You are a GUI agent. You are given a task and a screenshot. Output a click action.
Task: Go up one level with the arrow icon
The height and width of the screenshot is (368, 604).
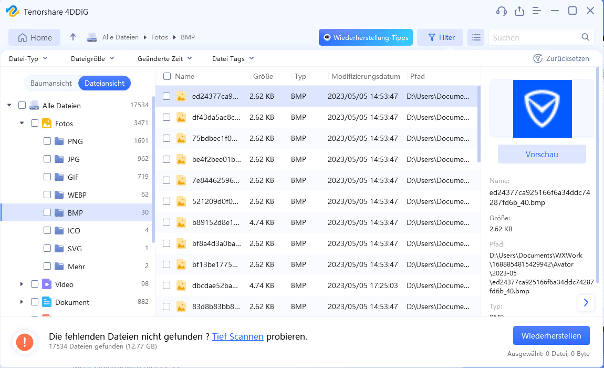pyautogui.click(x=73, y=37)
